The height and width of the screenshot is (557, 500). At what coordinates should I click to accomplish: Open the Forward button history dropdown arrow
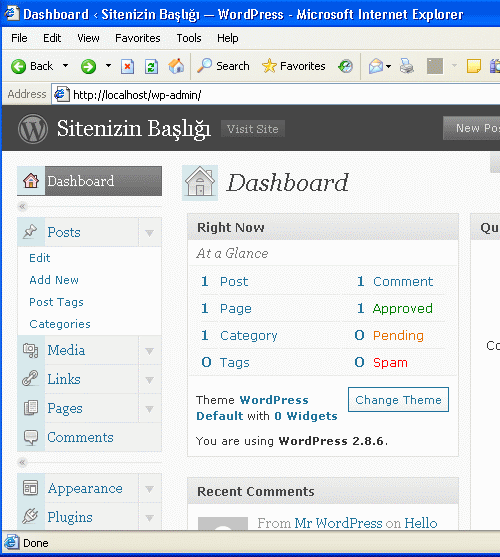108,66
